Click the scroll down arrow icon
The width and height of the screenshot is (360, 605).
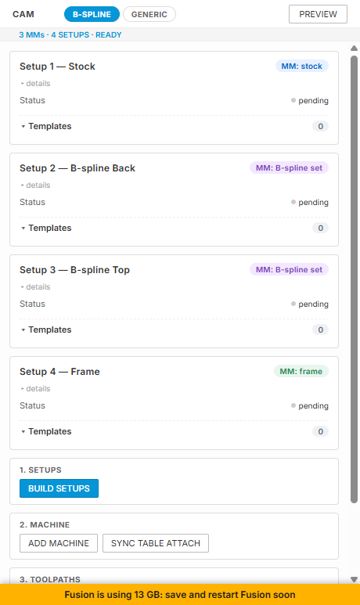pos(354,579)
